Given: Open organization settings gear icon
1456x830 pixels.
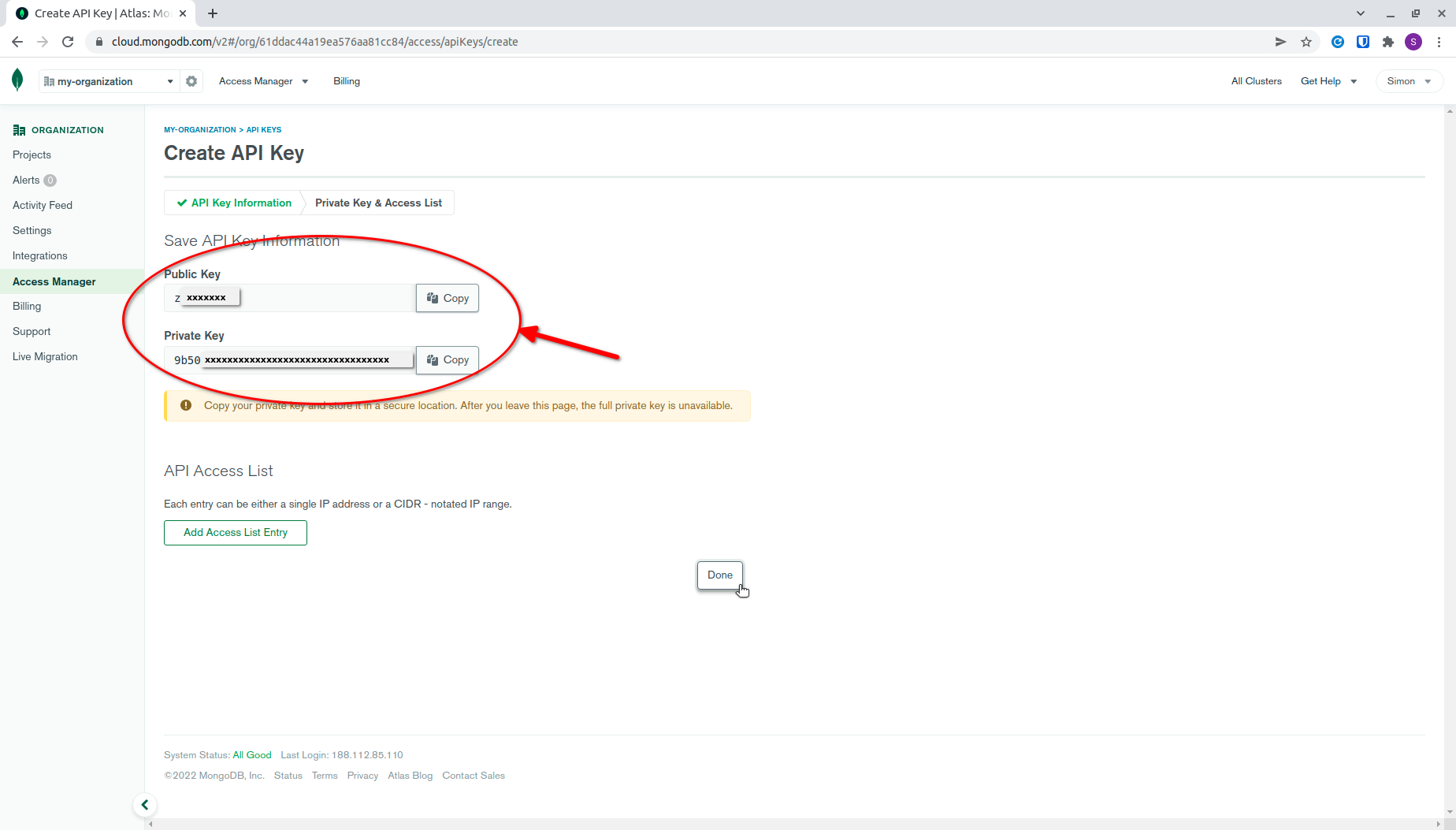Looking at the screenshot, I should 191,81.
